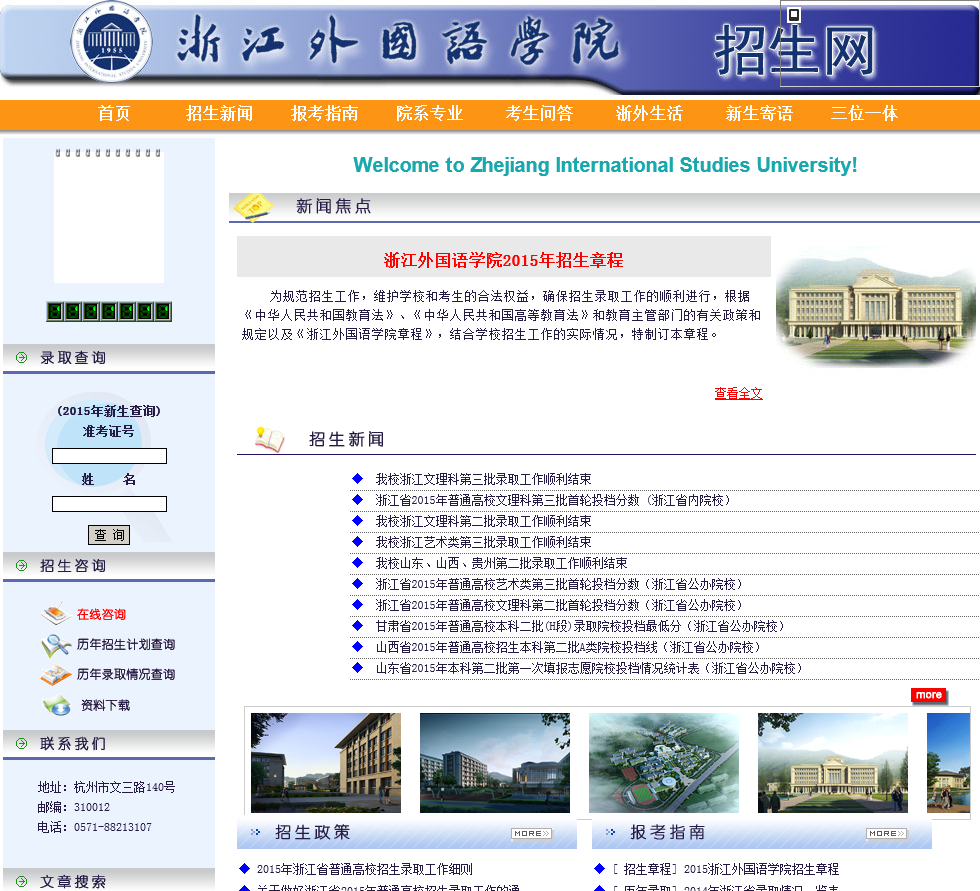Click the 在线咨询 book icon
The image size is (980, 891).
56,614
